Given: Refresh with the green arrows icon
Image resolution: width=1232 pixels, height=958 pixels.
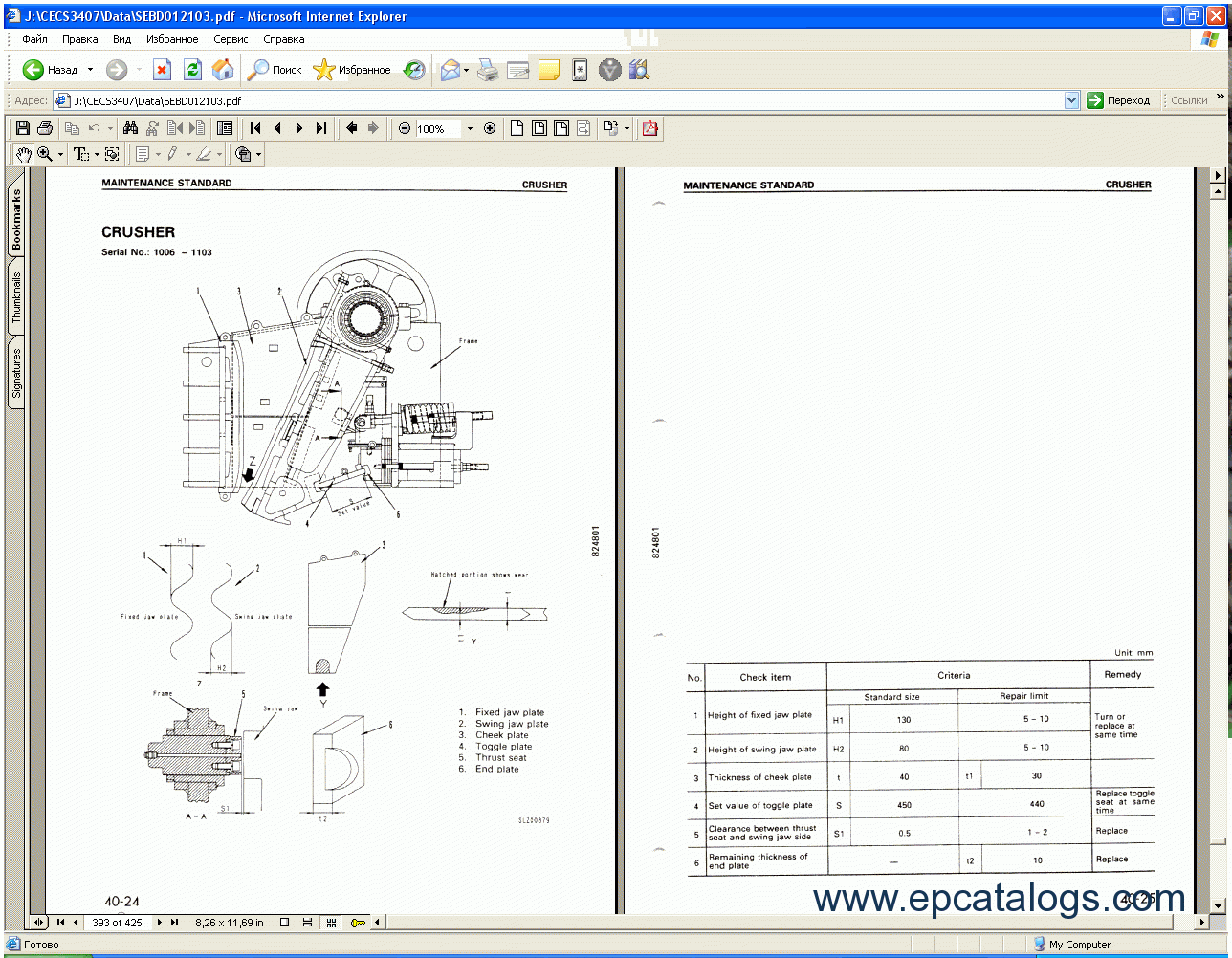Looking at the screenshot, I should point(192,70).
